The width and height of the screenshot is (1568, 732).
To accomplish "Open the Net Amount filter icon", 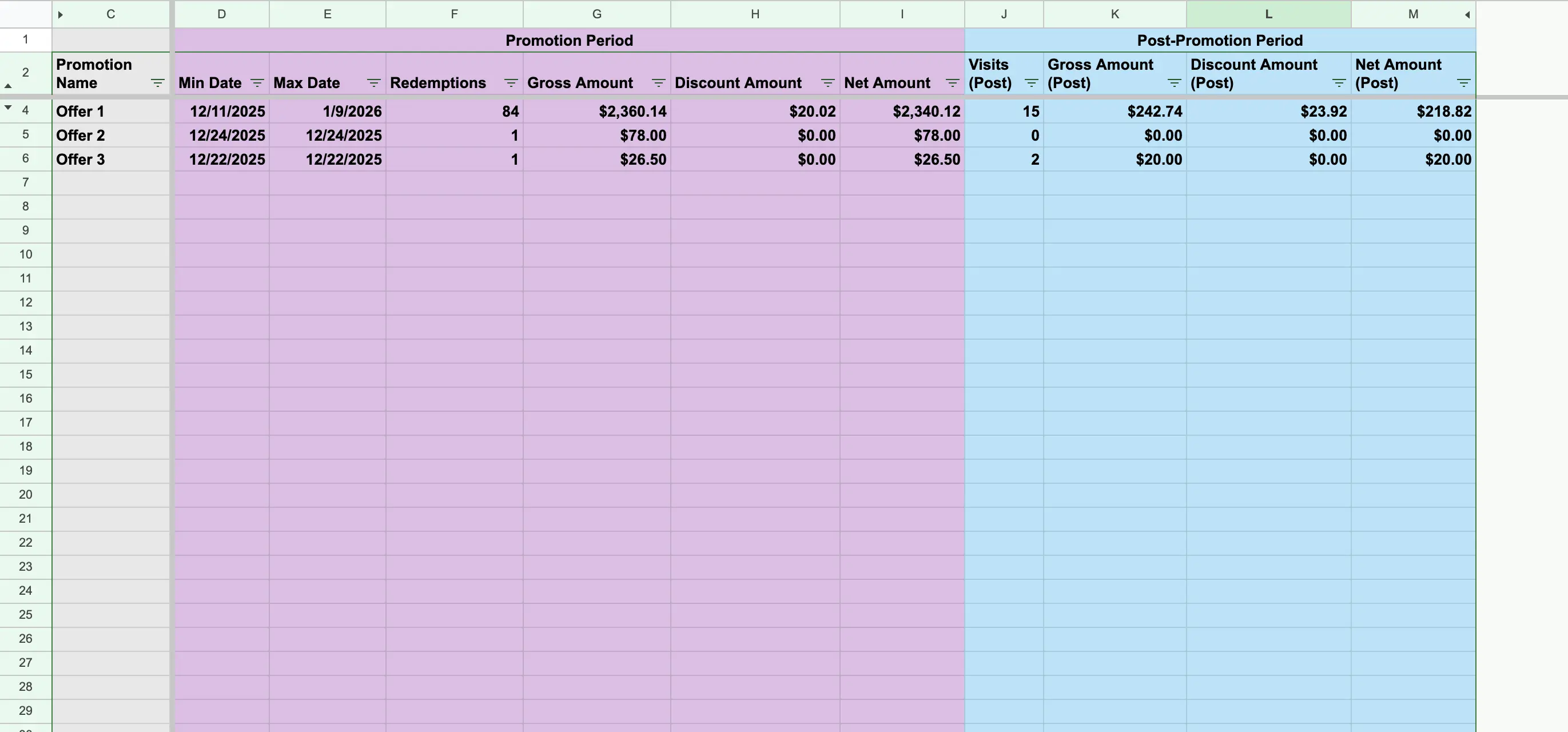I will [x=952, y=83].
